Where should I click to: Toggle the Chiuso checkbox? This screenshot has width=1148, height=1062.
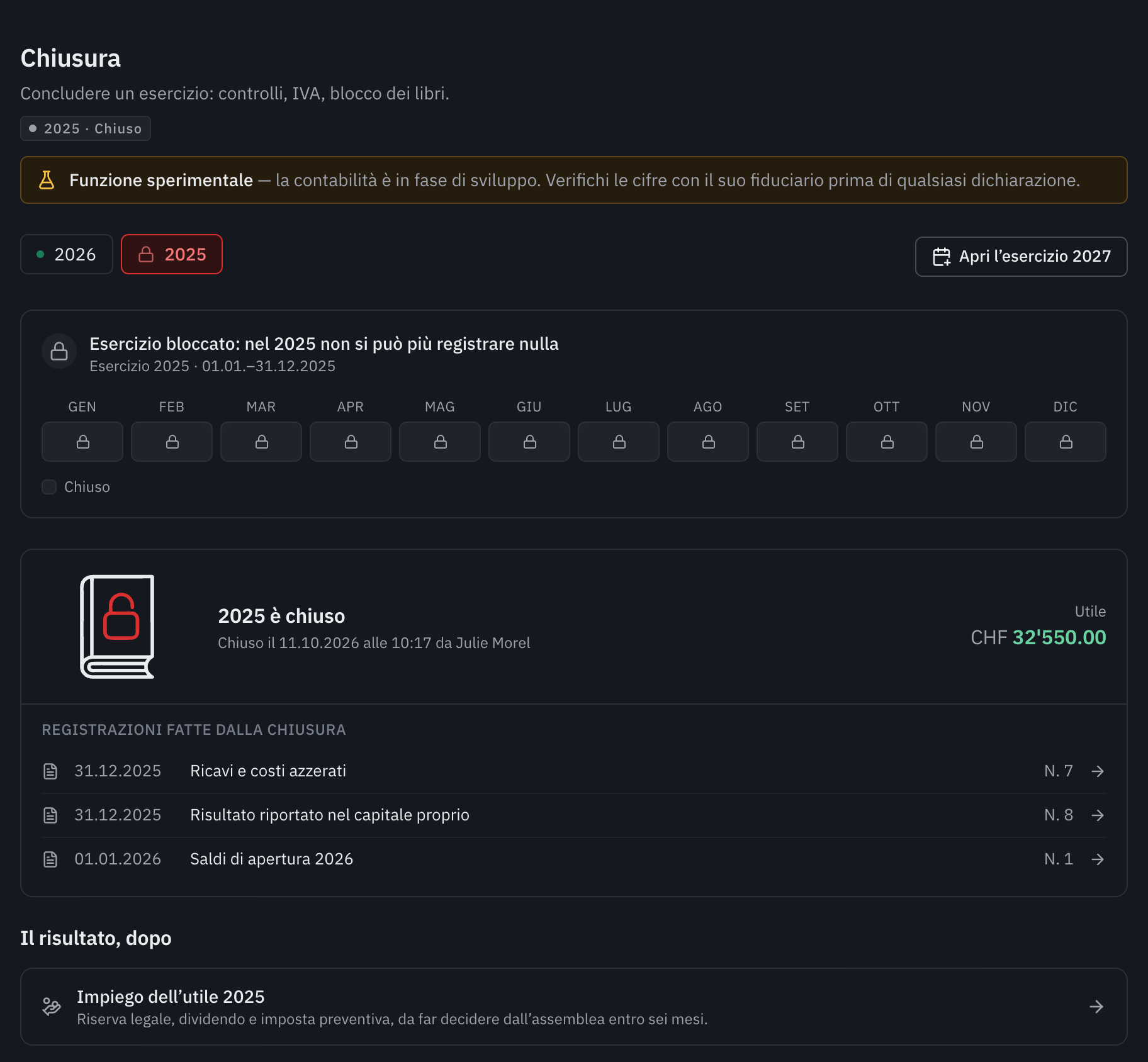[x=49, y=487]
